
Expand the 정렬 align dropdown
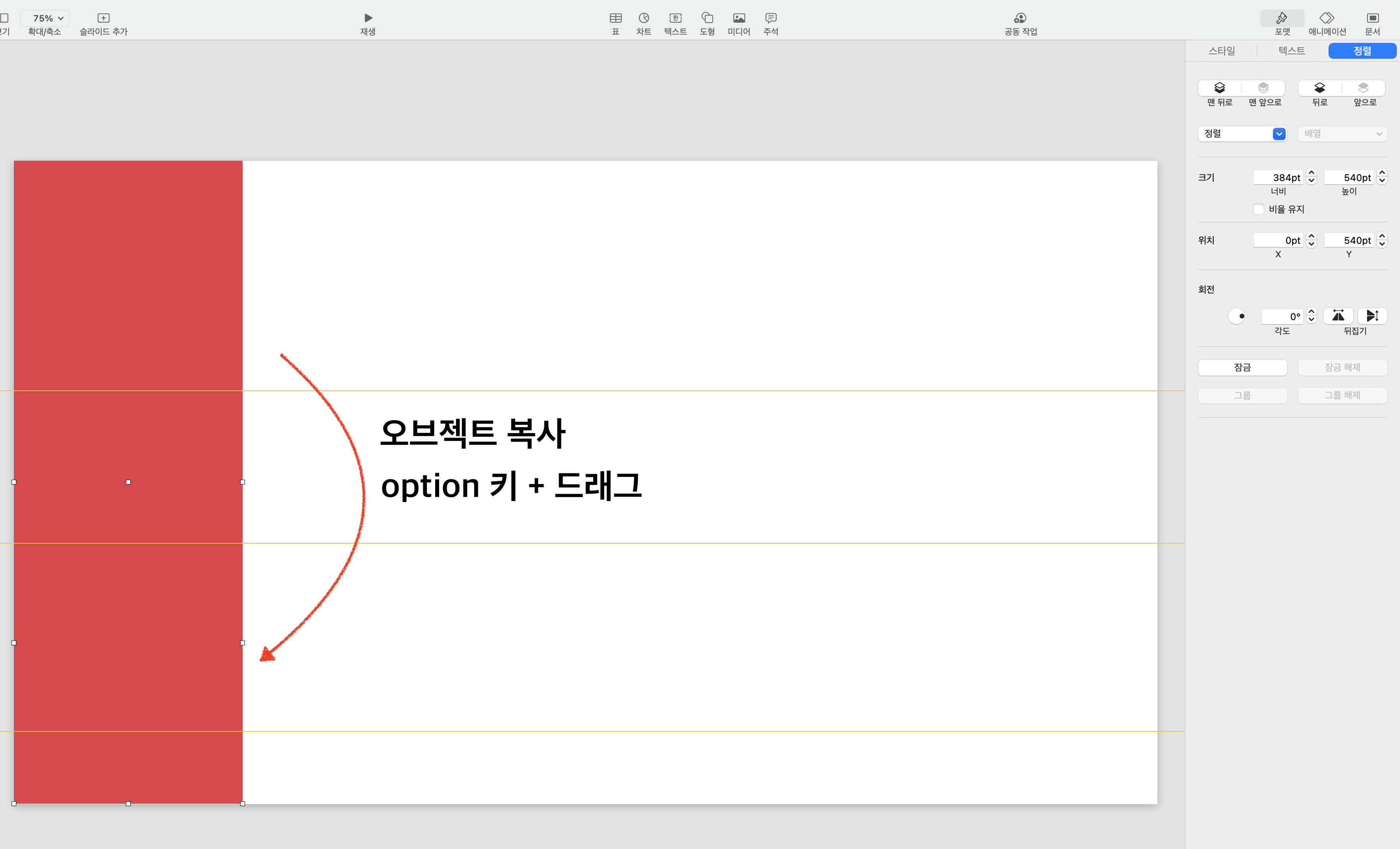pyautogui.click(x=1242, y=133)
